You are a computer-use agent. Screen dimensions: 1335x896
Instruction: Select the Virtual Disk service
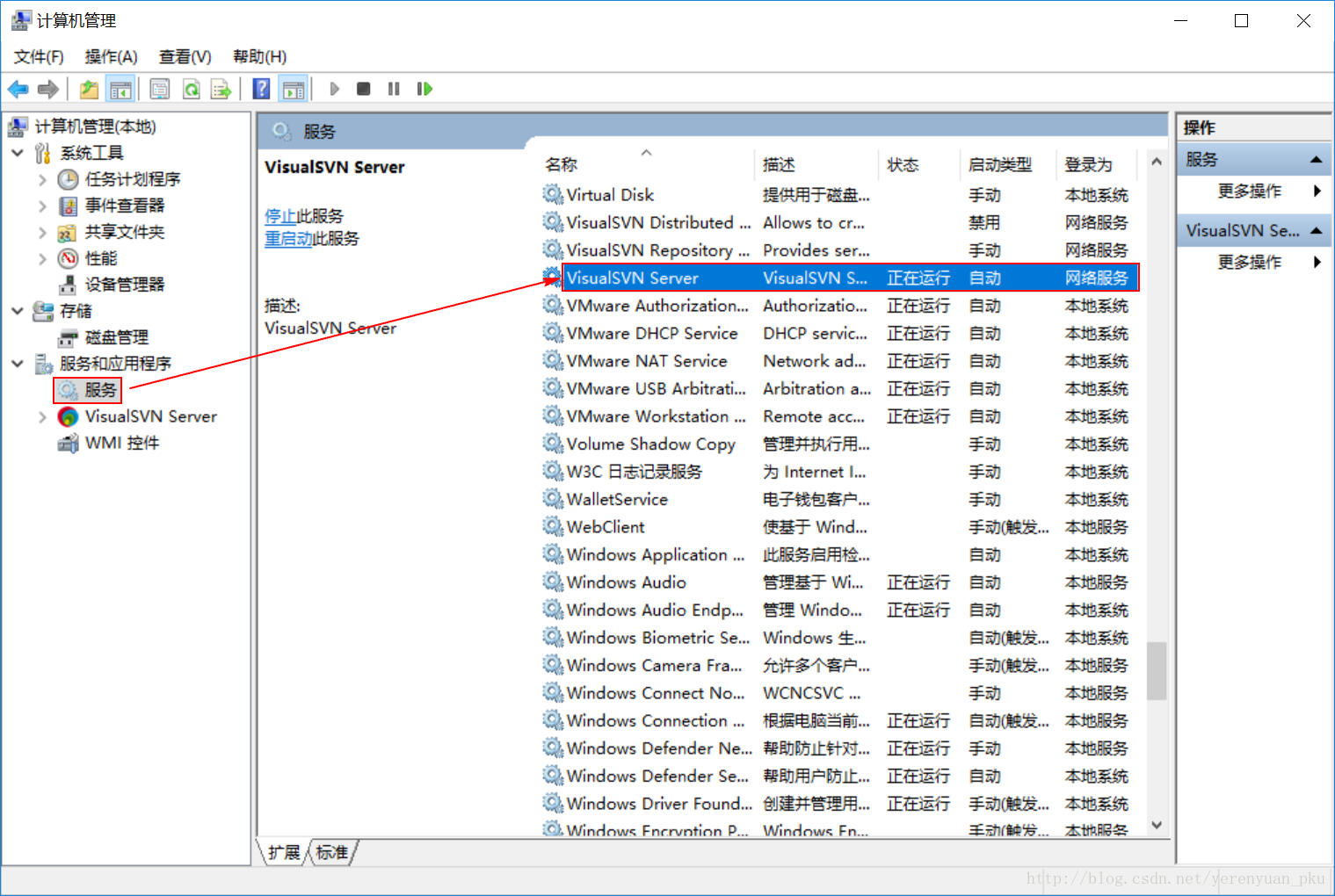pos(841,195)
